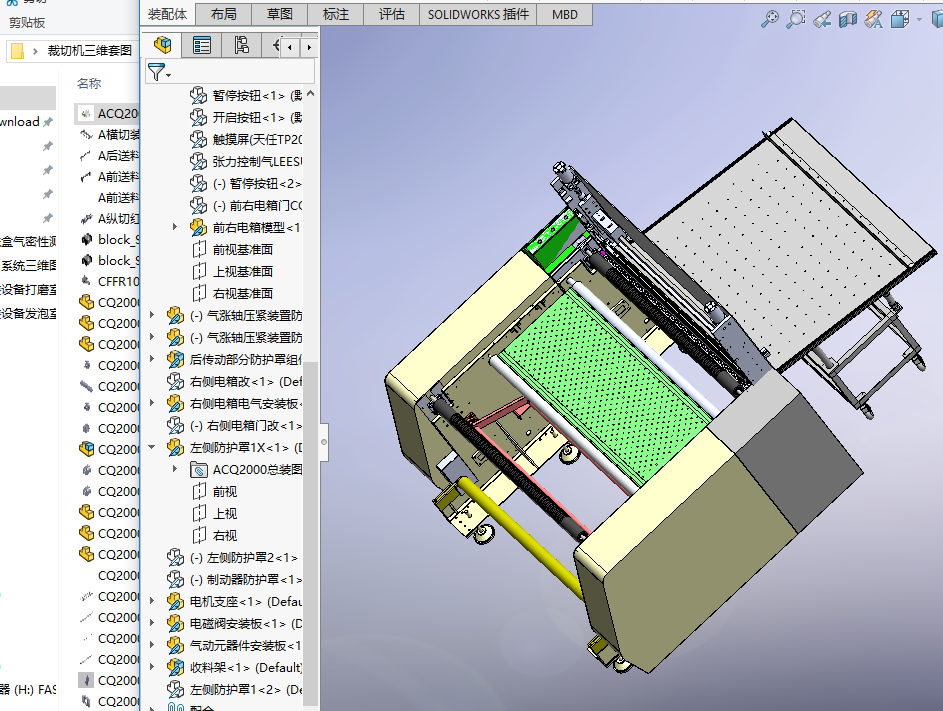The height and width of the screenshot is (711, 943).
Task: Select 右侧电箱改<1> part
Action: coord(234,381)
